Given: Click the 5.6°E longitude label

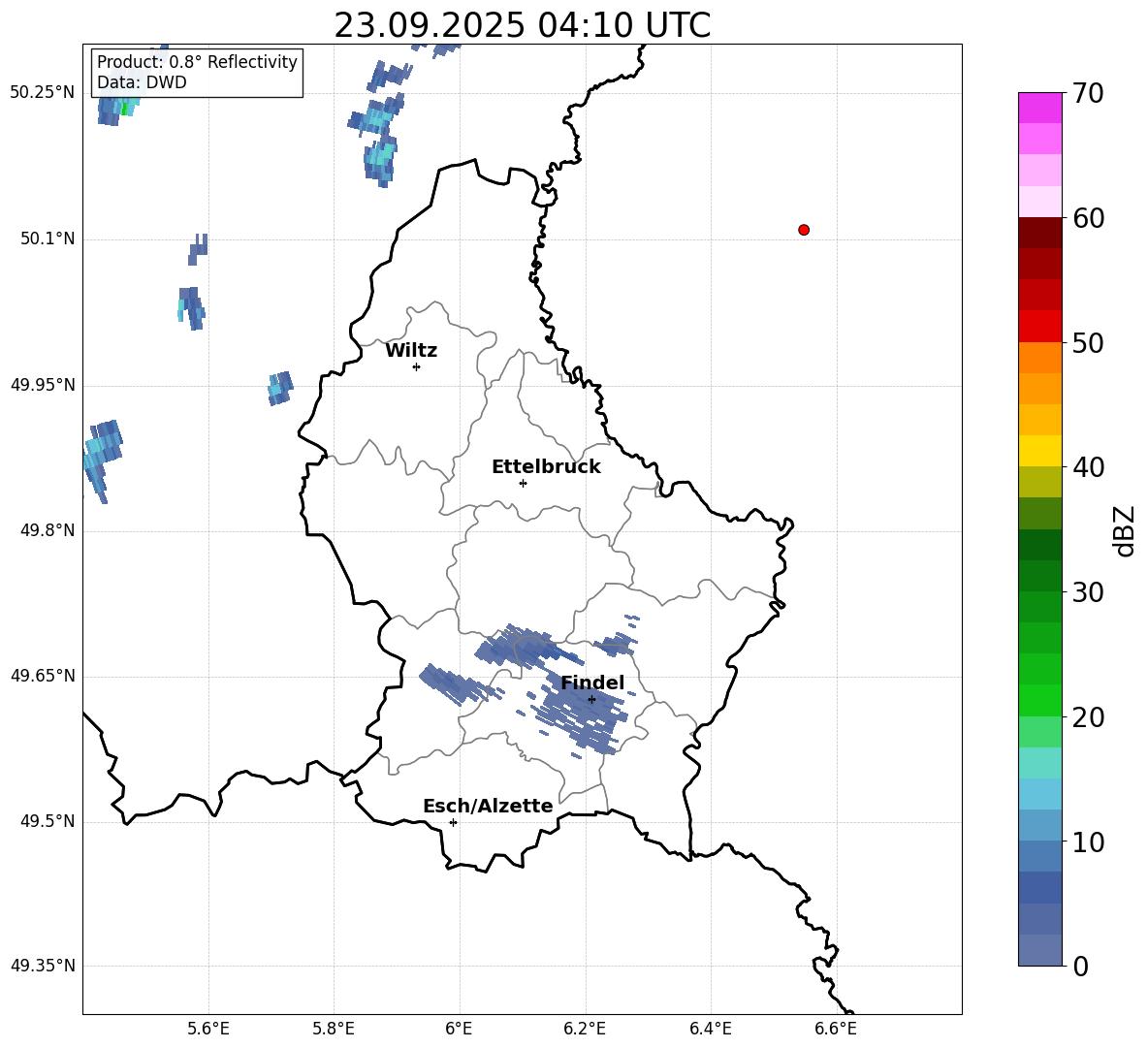Looking at the screenshot, I should [208, 1029].
